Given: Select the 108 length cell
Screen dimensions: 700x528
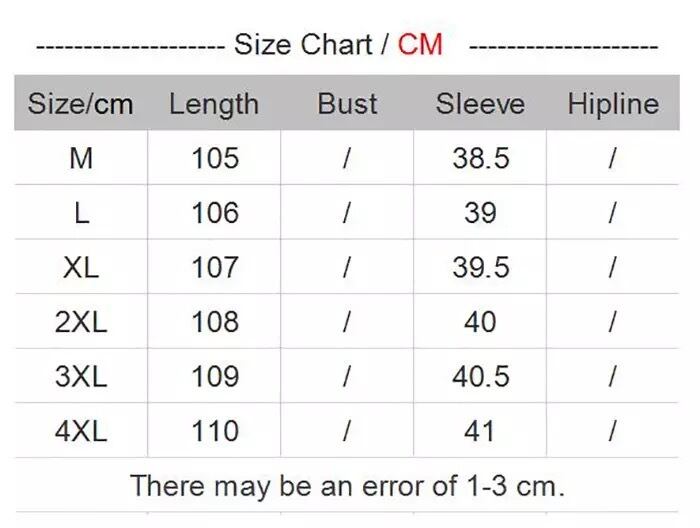Looking at the screenshot, I should (215, 322).
